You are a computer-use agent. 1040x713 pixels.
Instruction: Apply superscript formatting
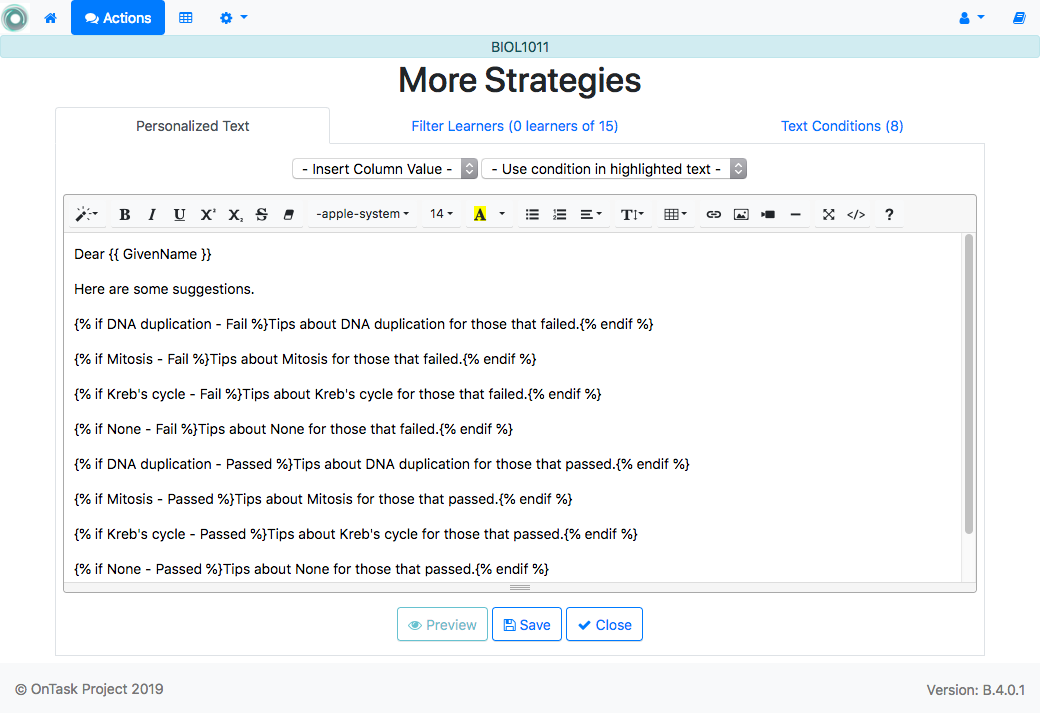coord(208,214)
